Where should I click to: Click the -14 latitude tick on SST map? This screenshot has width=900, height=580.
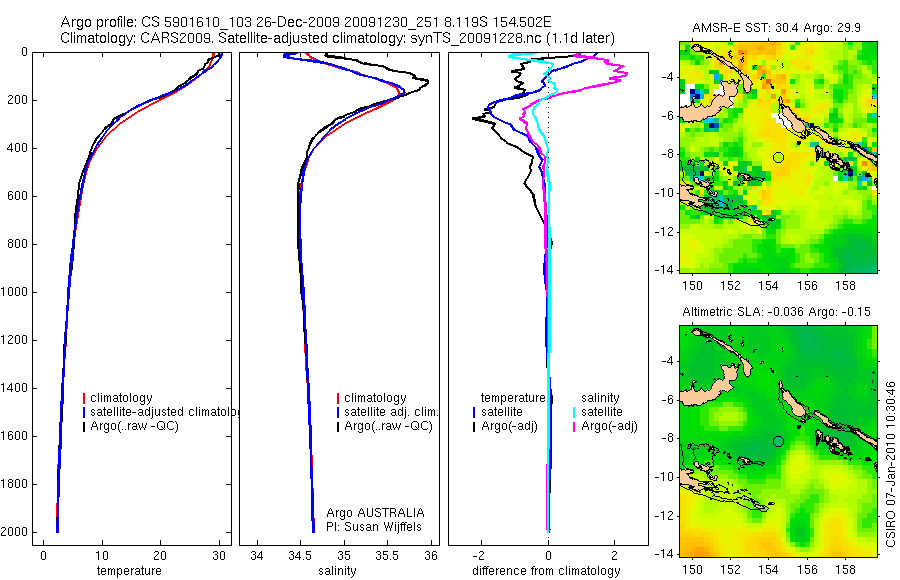(x=664, y=270)
